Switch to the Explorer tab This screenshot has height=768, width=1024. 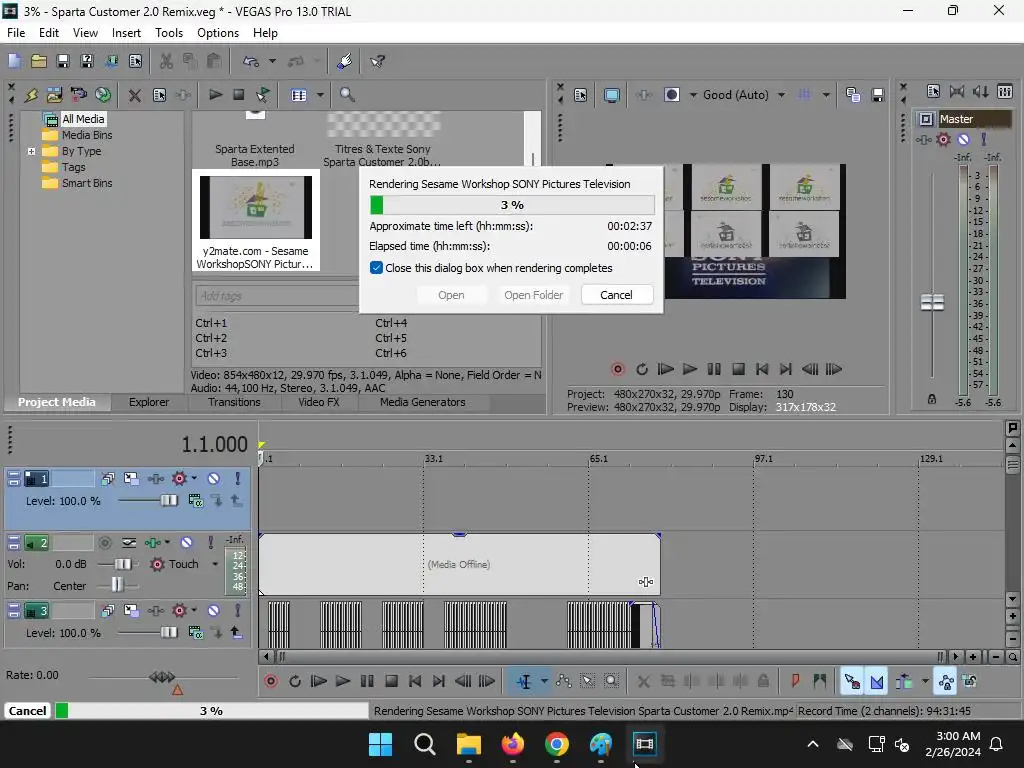[149, 402]
